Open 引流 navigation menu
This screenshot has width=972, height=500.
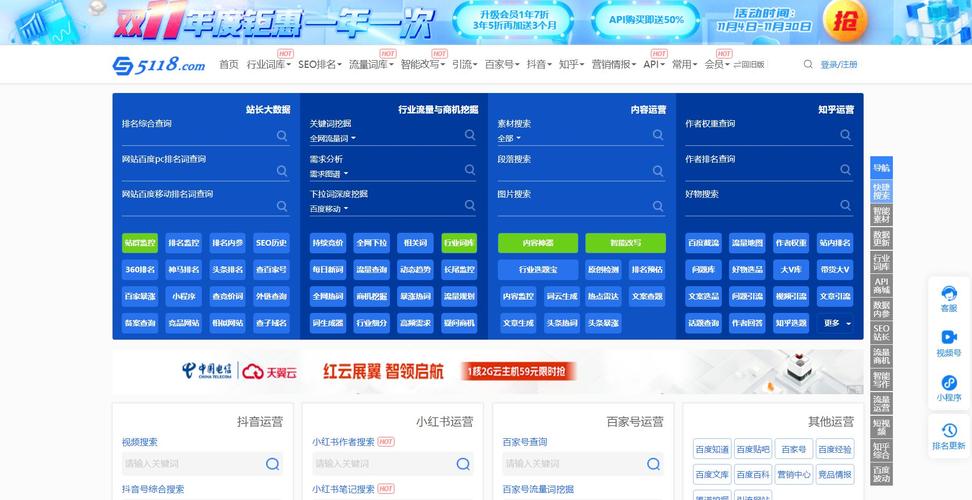tap(464, 64)
